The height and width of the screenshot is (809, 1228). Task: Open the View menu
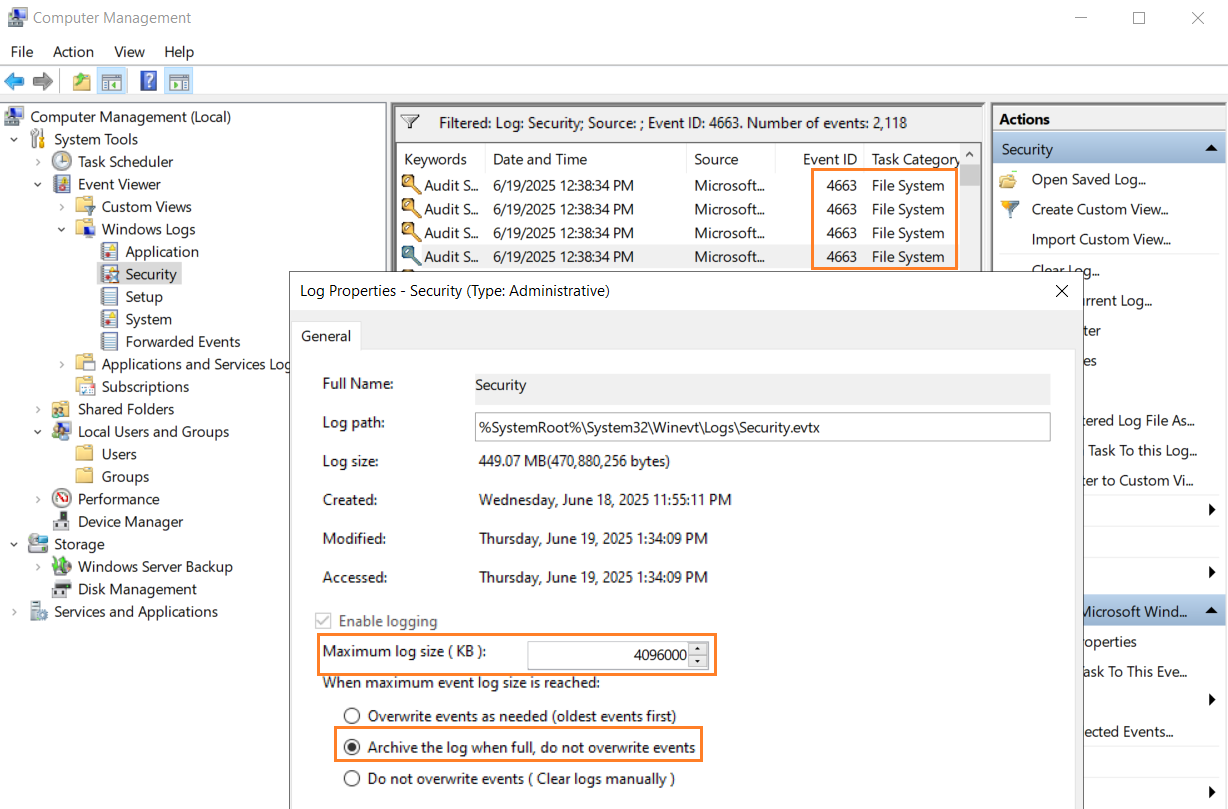[x=129, y=52]
